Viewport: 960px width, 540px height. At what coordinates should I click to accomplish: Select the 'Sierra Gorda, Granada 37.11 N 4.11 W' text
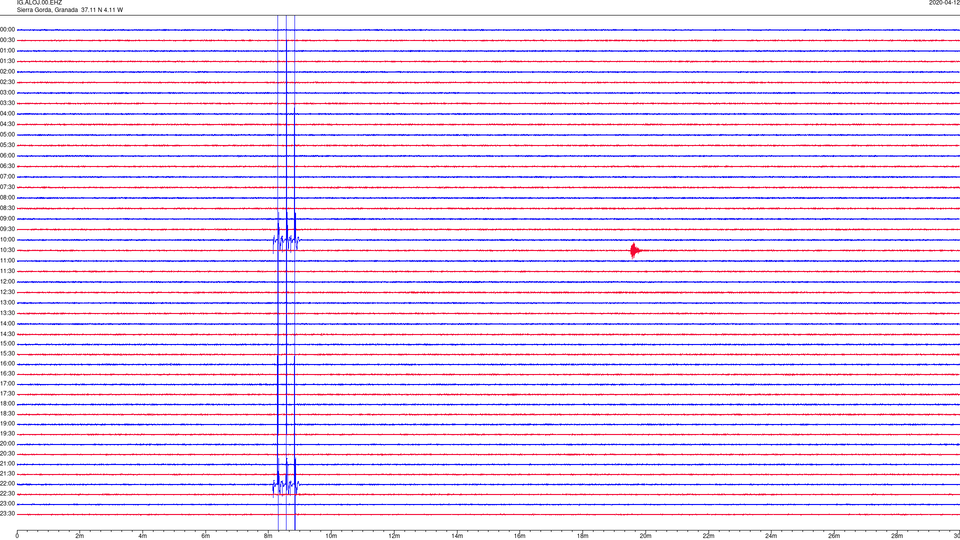click(x=70, y=10)
